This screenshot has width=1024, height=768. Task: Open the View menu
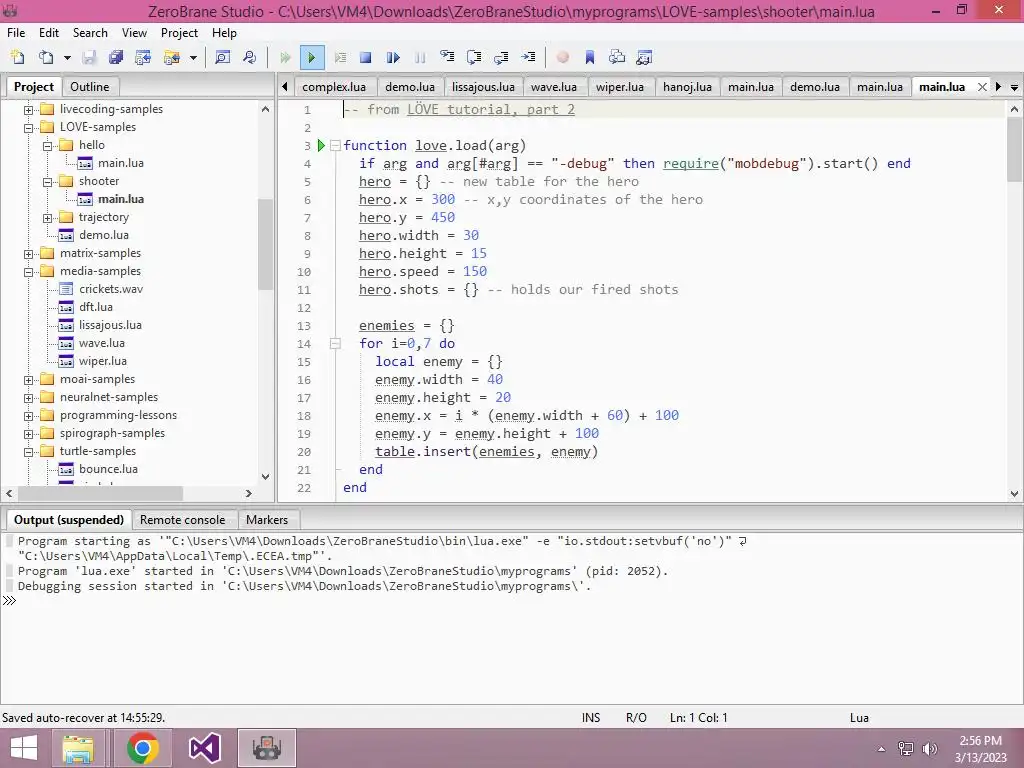coord(135,33)
